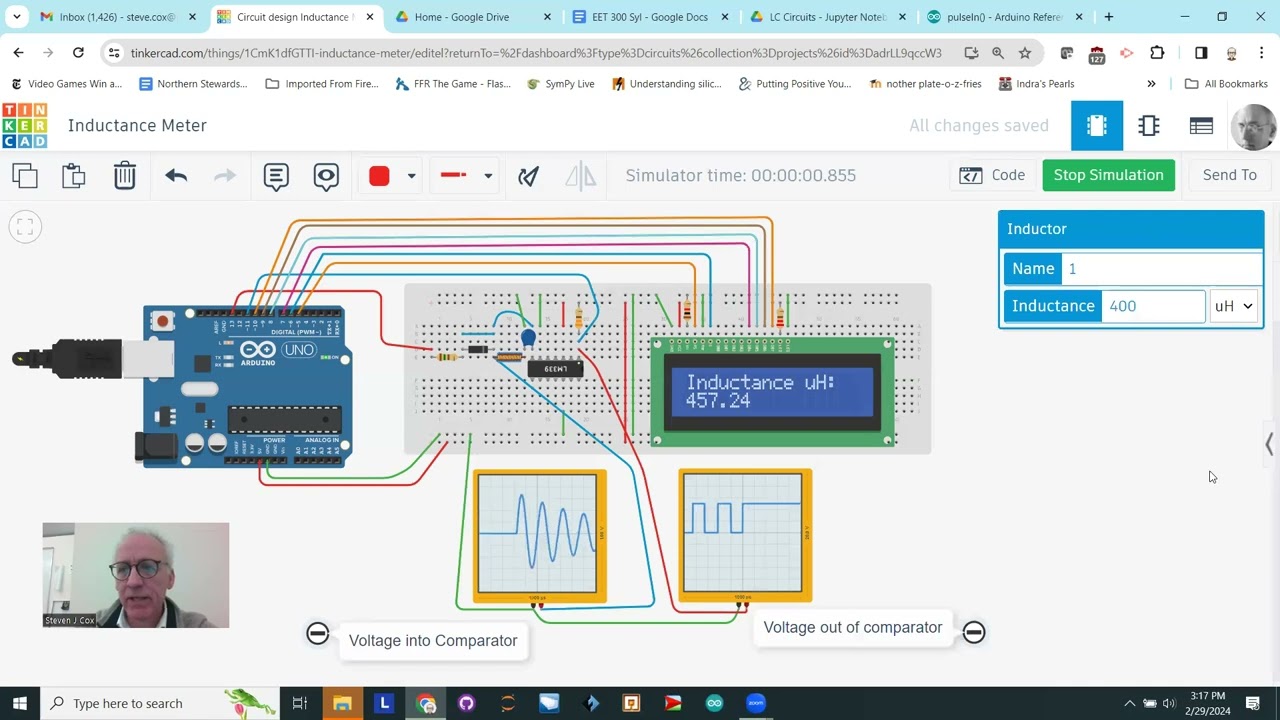Image resolution: width=1280 pixels, height=720 pixels.
Task: Show hidden system tray icons
Action: pyautogui.click(x=1129, y=703)
